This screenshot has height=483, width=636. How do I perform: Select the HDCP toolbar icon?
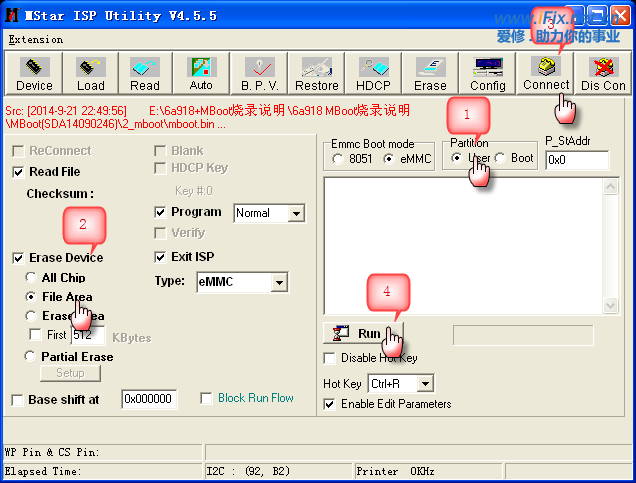pyautogui.click(x=375, y=74)
